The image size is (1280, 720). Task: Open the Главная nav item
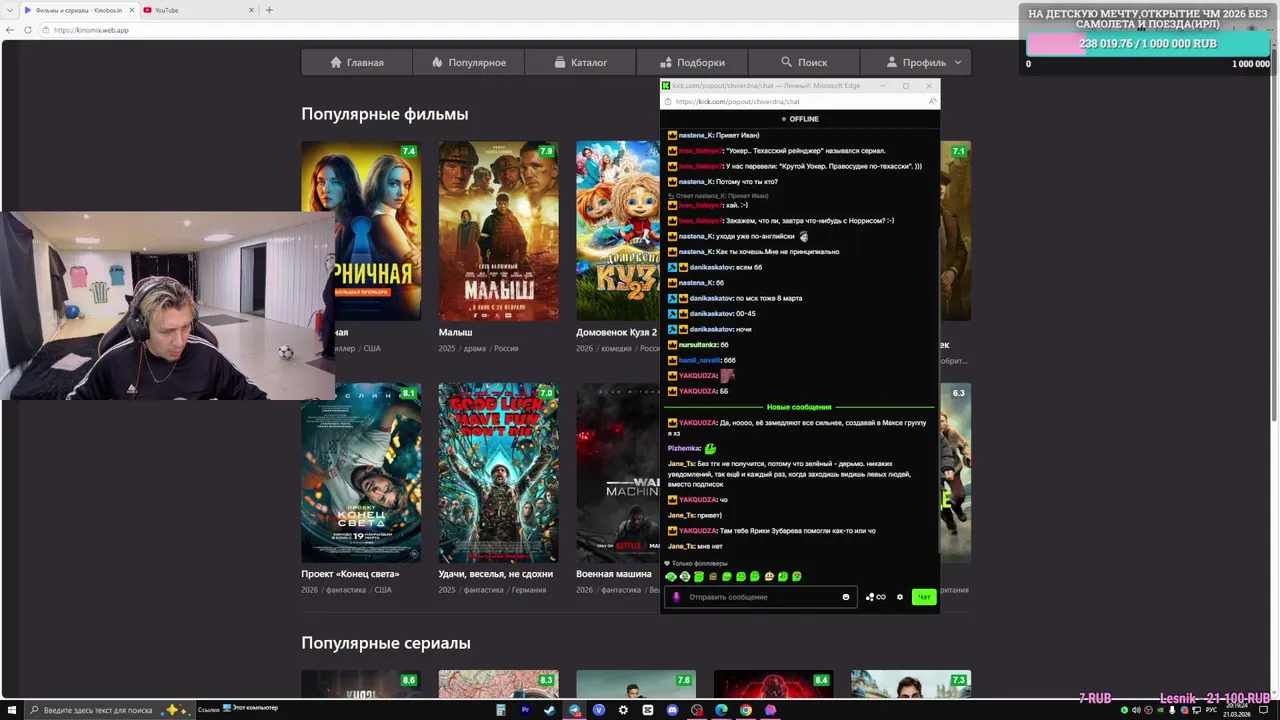(357, 62)
